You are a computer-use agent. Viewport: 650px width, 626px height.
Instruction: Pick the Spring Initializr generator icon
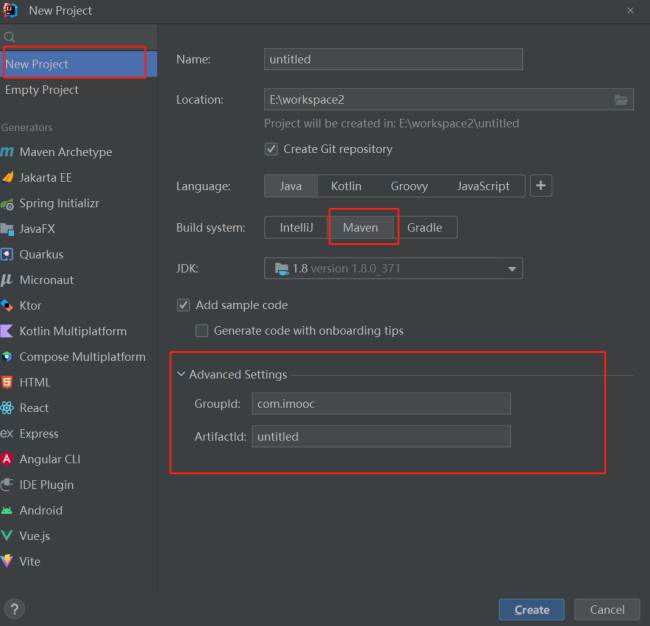click(x=8, y=203)
